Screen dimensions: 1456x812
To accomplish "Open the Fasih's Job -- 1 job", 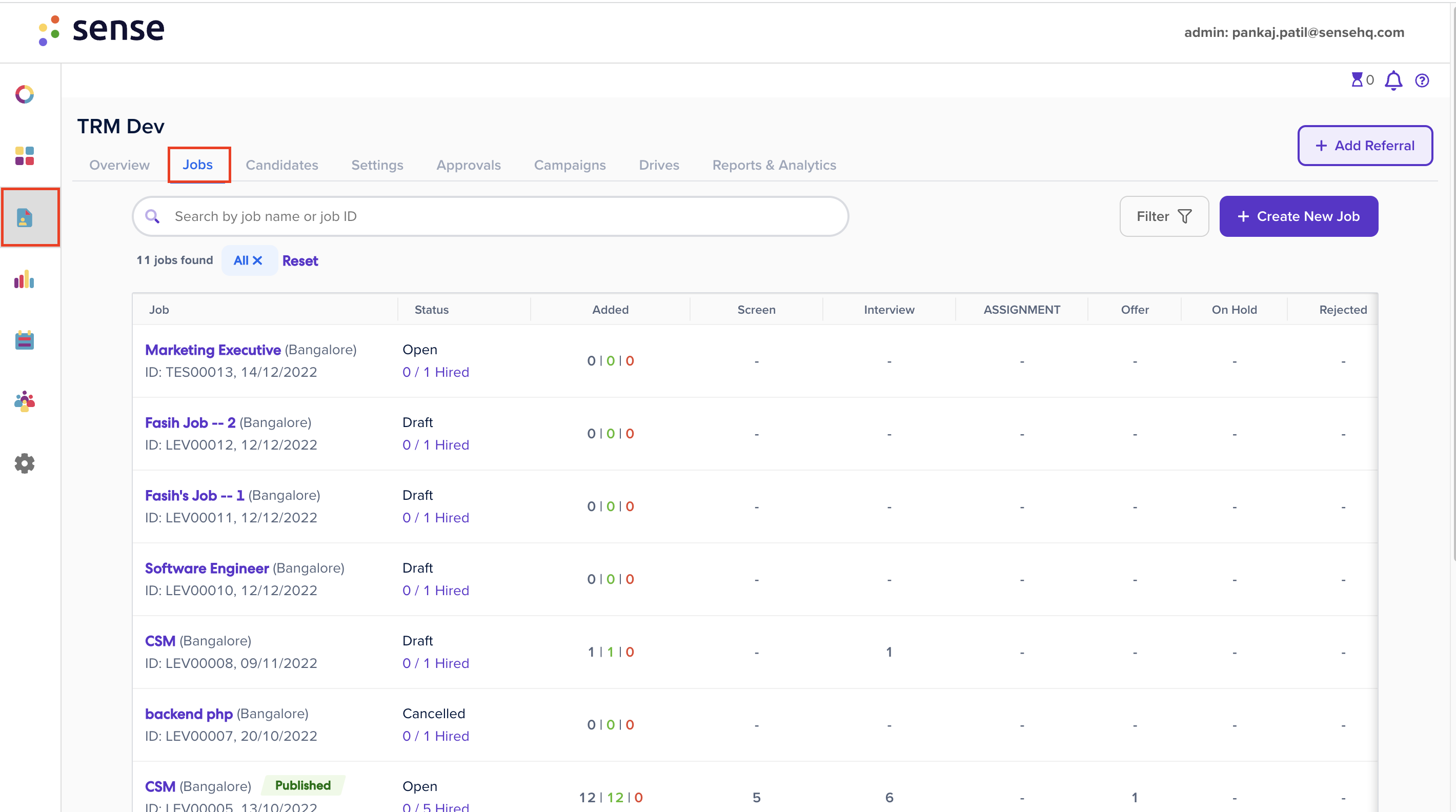I will pos(195,496).
